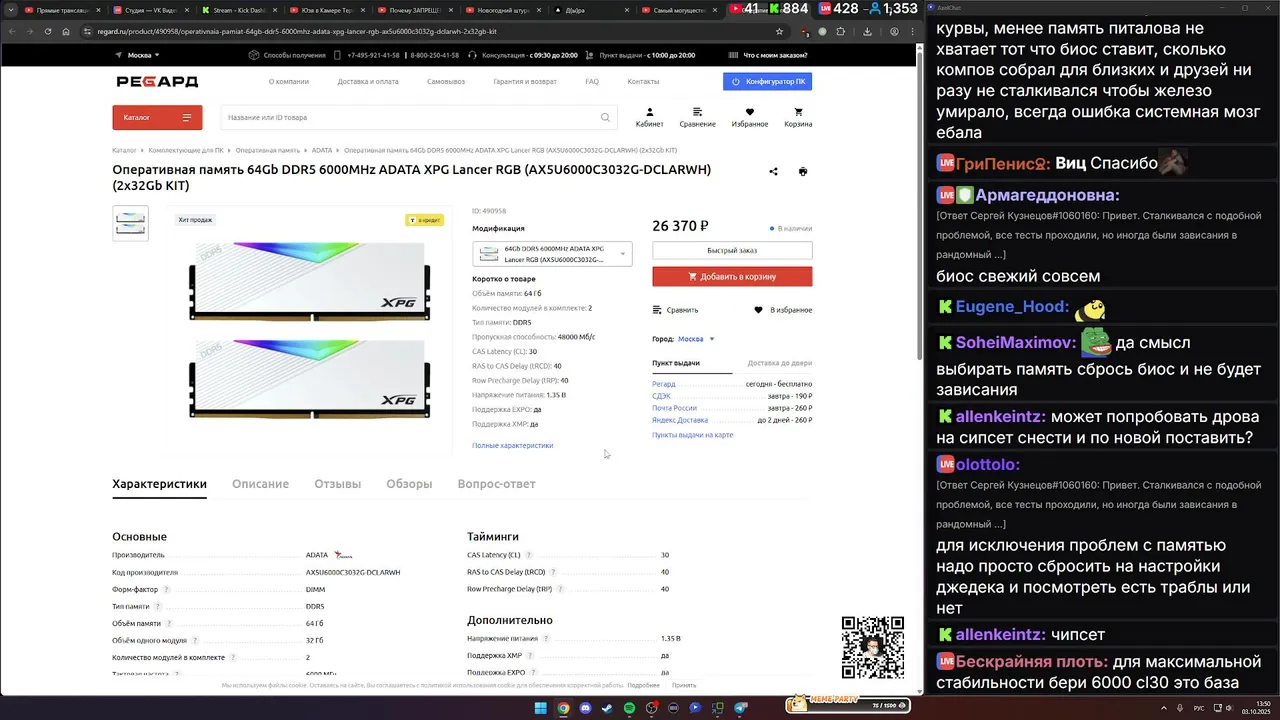Open Steam from taskbar
The width and height of the screenshot is (1280, 720).
[x=607, y=708]
